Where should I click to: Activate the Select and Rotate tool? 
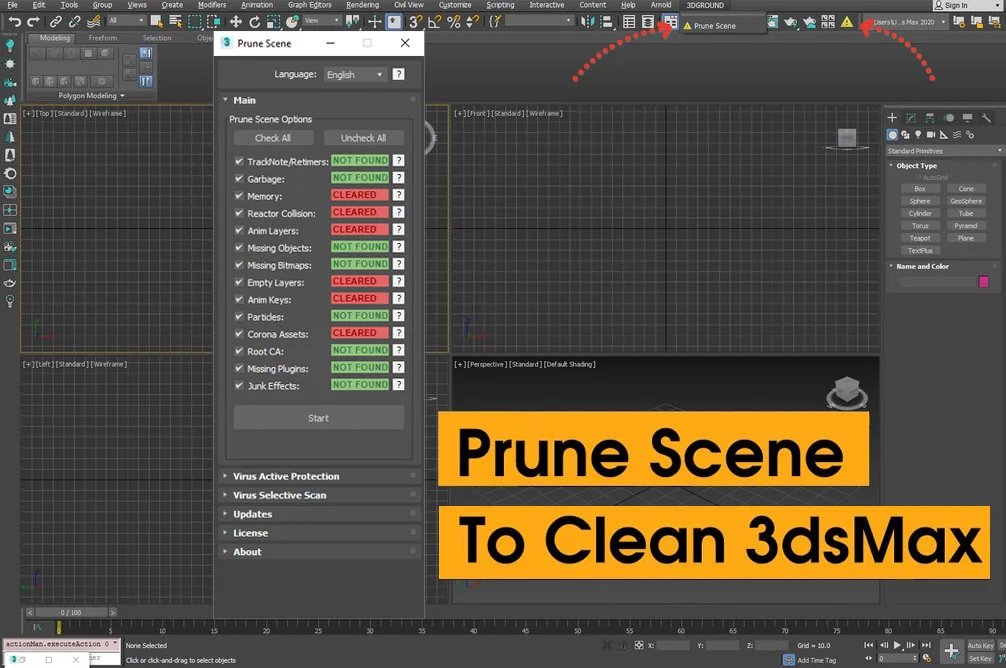coord(255,22)
